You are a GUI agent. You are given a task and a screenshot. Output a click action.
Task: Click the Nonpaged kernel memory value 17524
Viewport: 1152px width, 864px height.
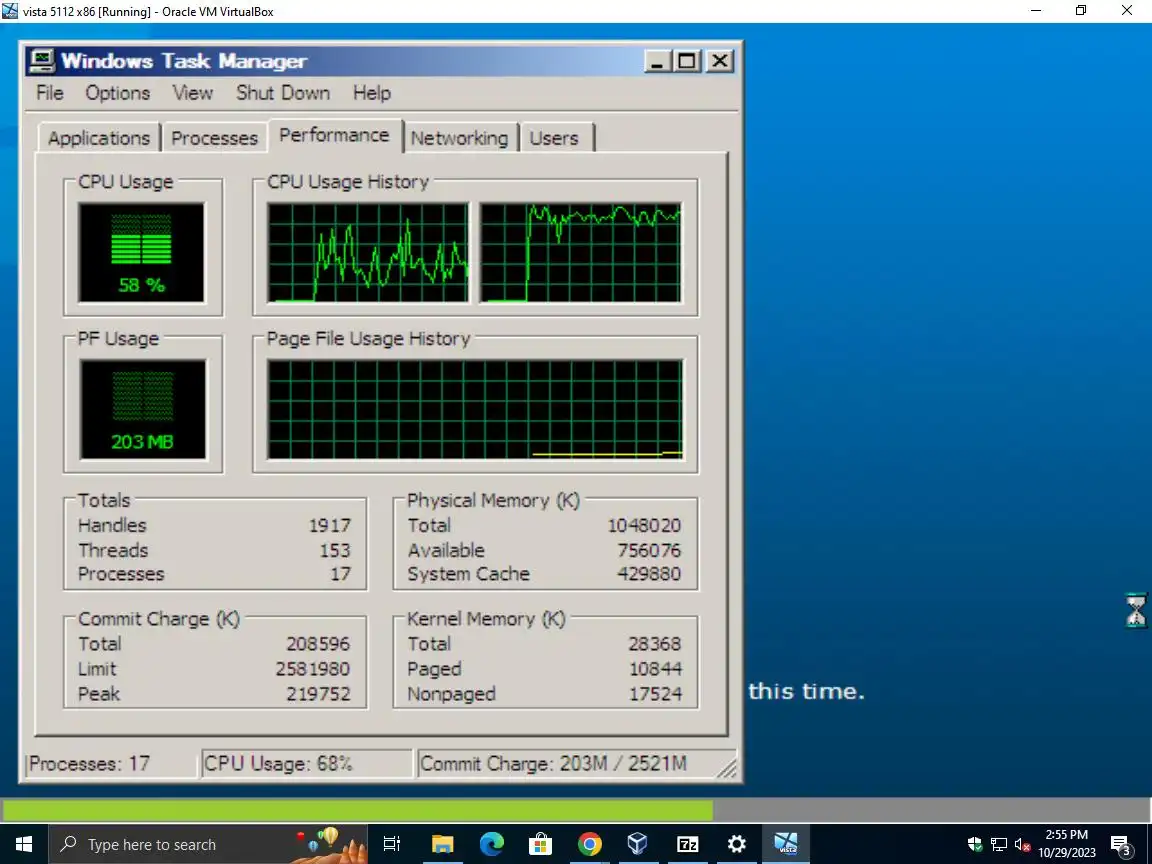[655, 694]
